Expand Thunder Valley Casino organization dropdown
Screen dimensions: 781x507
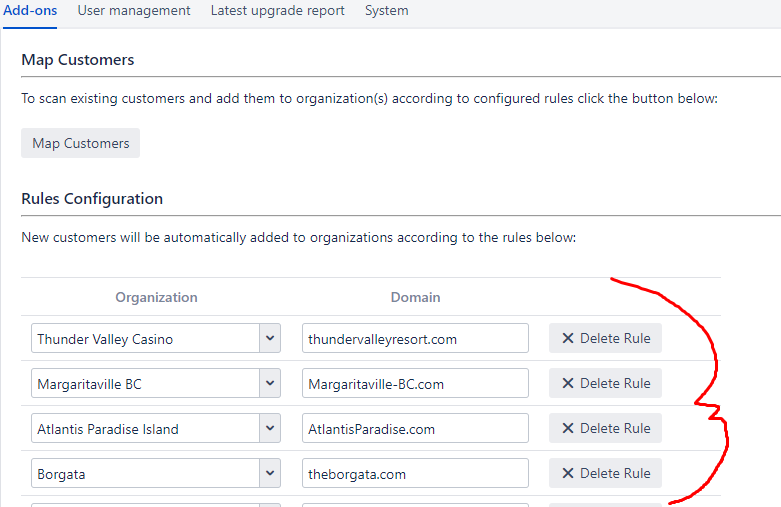coord(270,339)
